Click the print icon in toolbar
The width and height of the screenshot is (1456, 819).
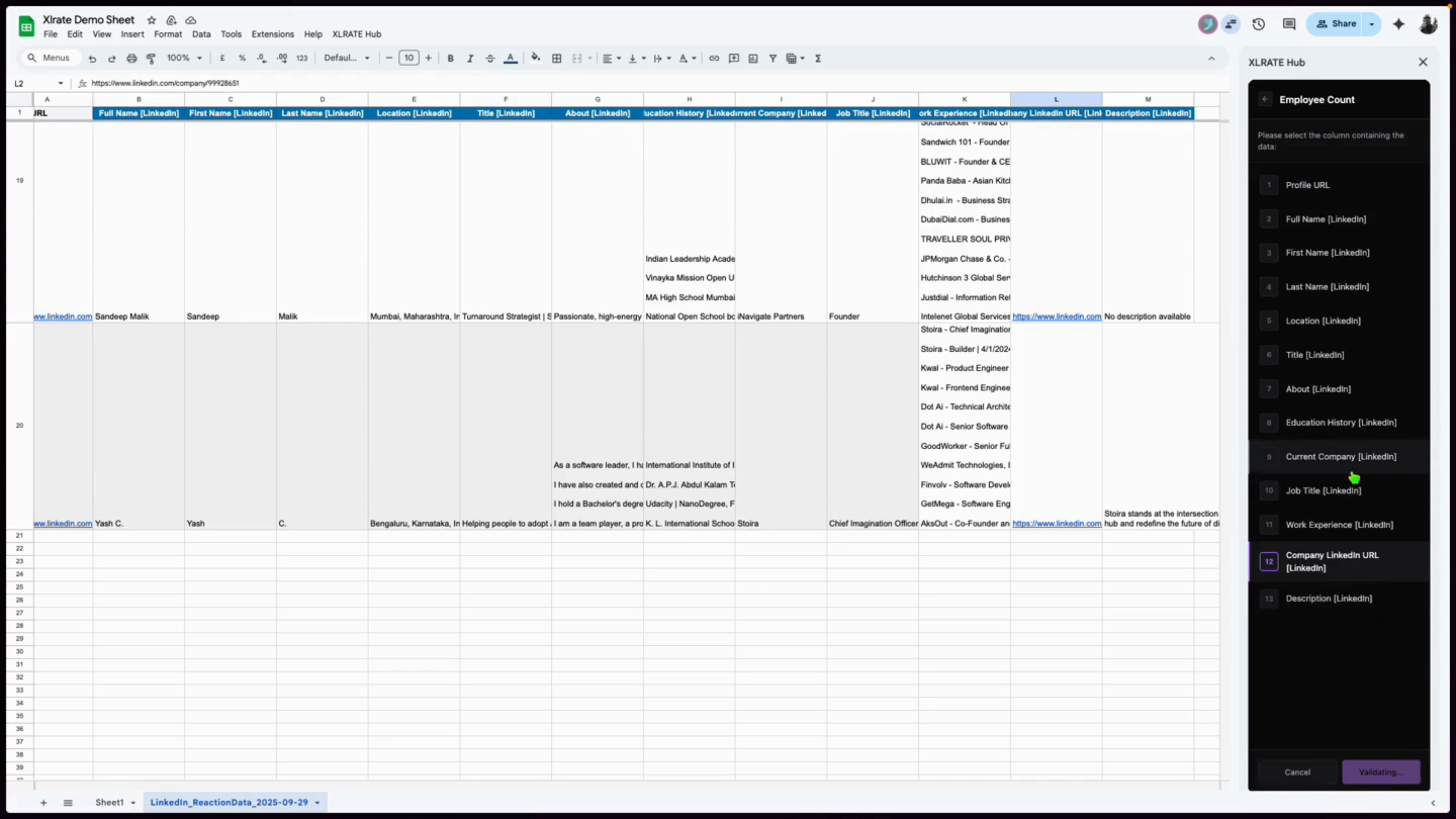132,58
